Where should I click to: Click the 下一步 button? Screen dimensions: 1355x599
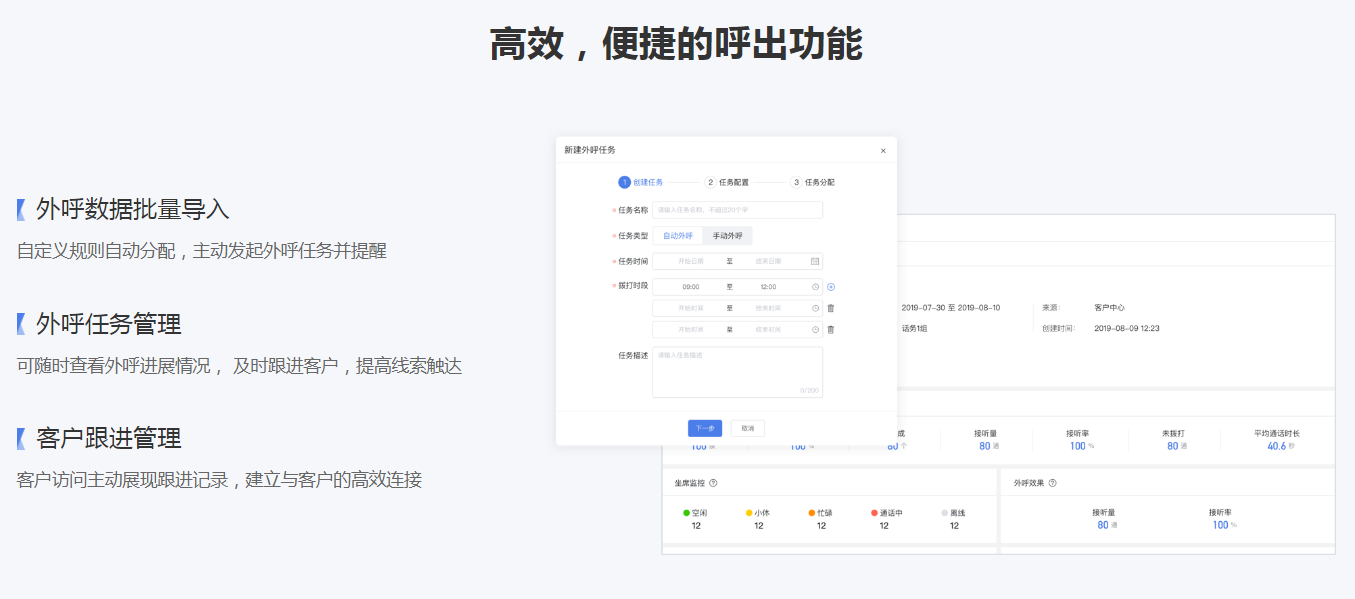(x=705, y=428)
